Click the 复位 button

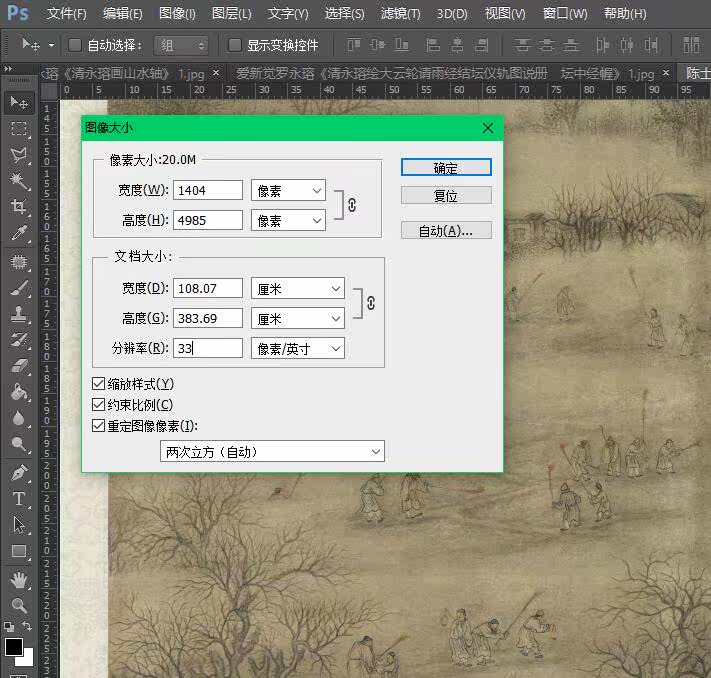[x=446, y=195]
